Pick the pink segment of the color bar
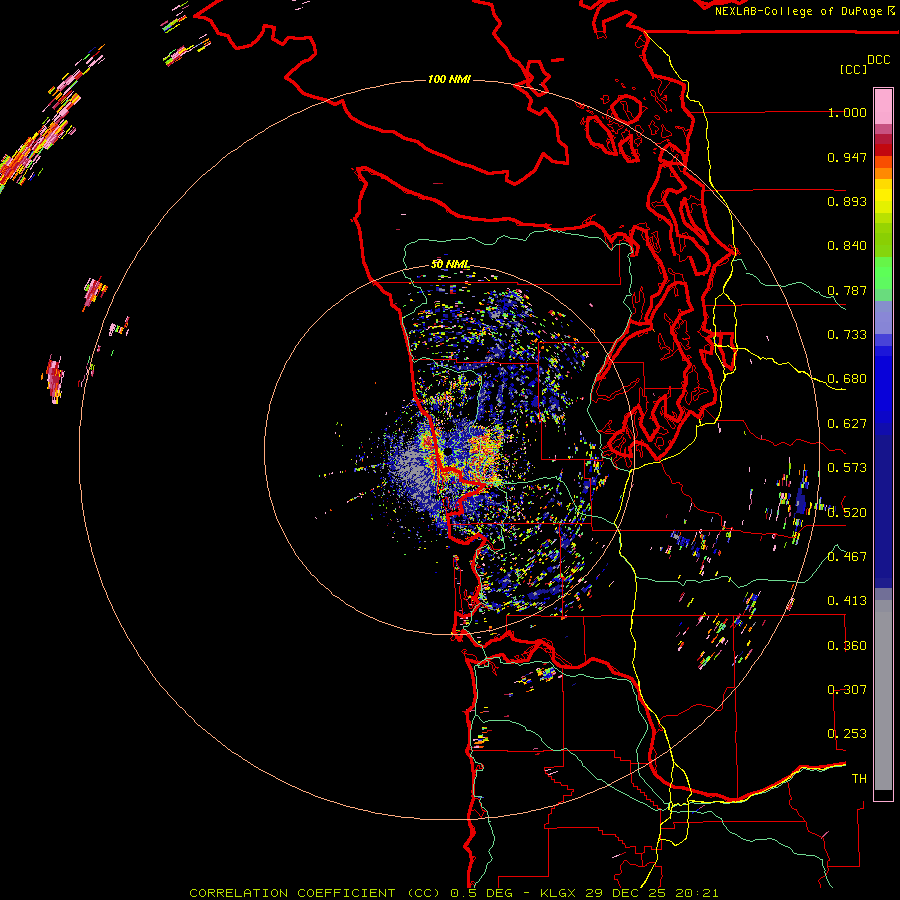This screenshot has height=900, width=900. pos(883,106)
